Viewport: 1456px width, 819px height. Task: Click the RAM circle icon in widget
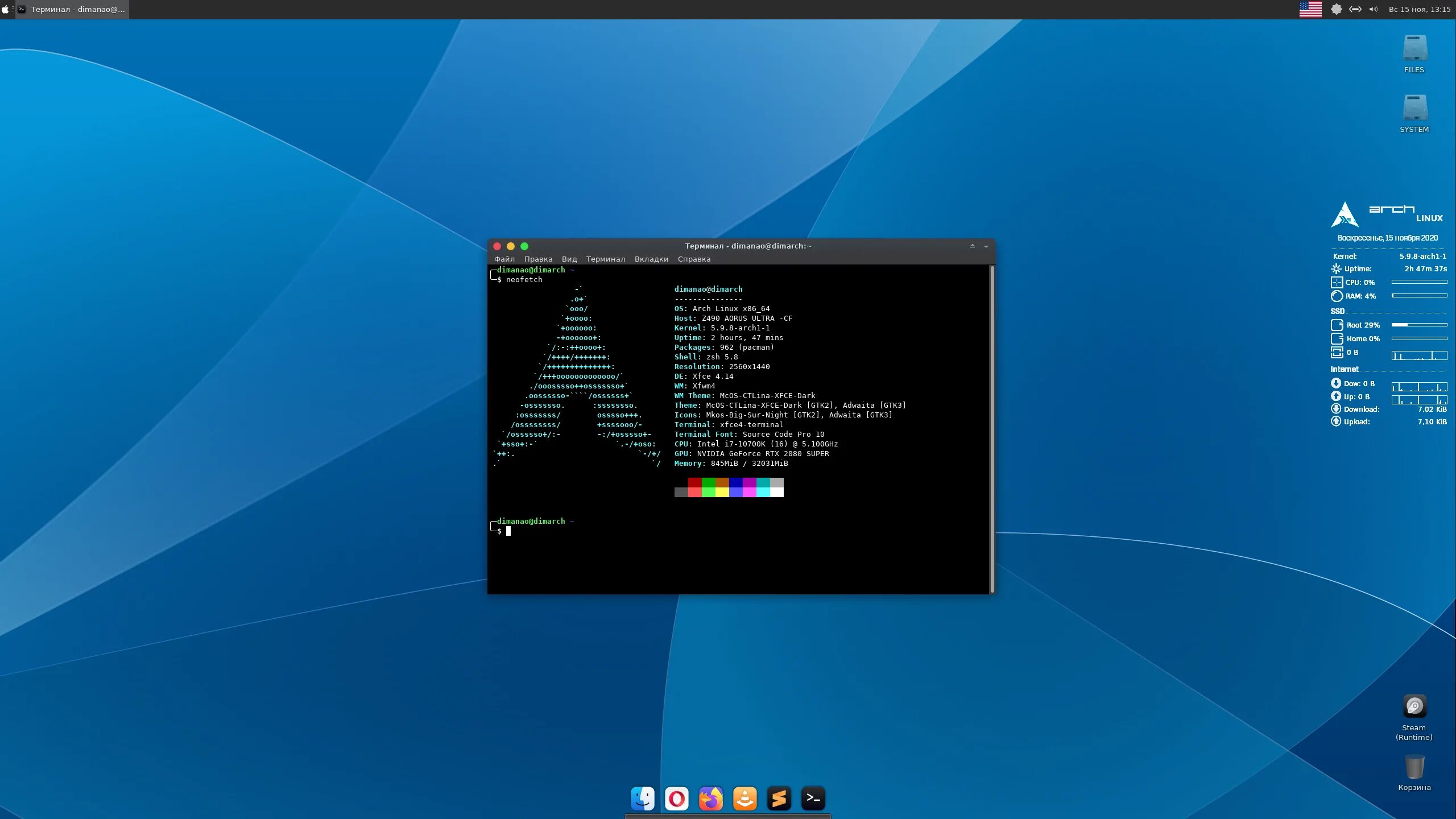[x=1337, y=296]
